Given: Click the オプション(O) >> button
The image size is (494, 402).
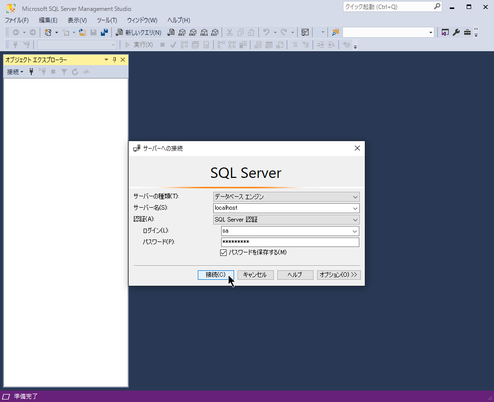Looking at the screenshot, I should click(339, 275).
